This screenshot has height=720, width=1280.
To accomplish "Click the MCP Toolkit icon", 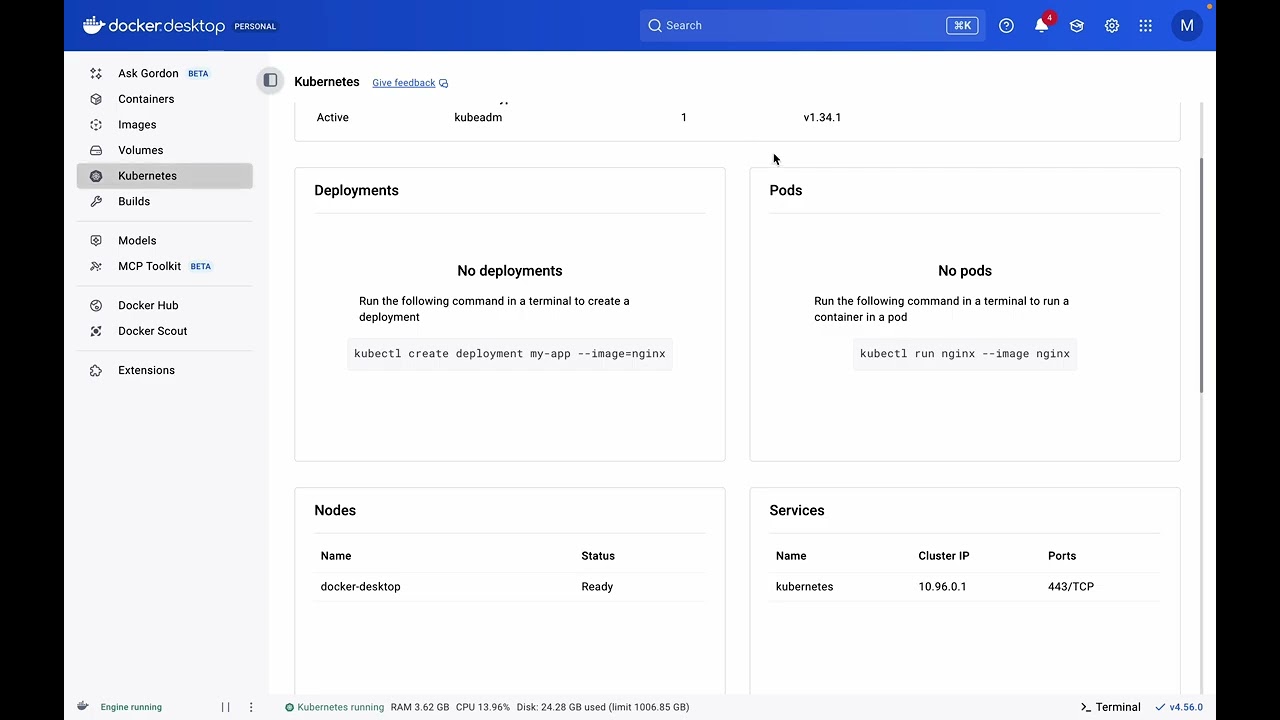I will [x=96, y=266].
